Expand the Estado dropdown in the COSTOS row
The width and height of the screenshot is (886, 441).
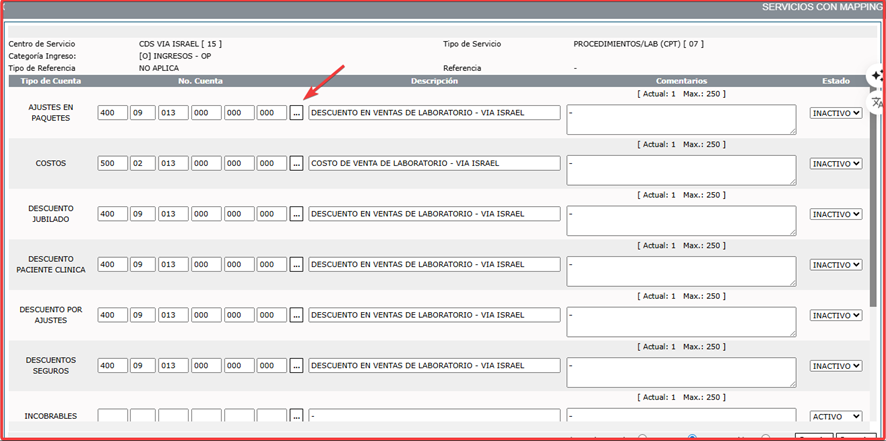tap(835, 163)
